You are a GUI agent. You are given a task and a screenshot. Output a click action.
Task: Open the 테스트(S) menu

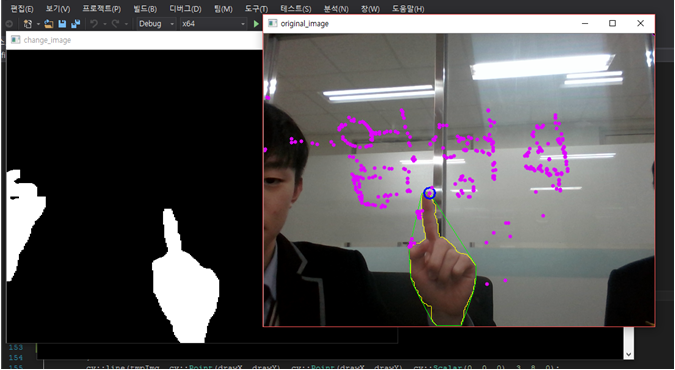coord(296,9)
